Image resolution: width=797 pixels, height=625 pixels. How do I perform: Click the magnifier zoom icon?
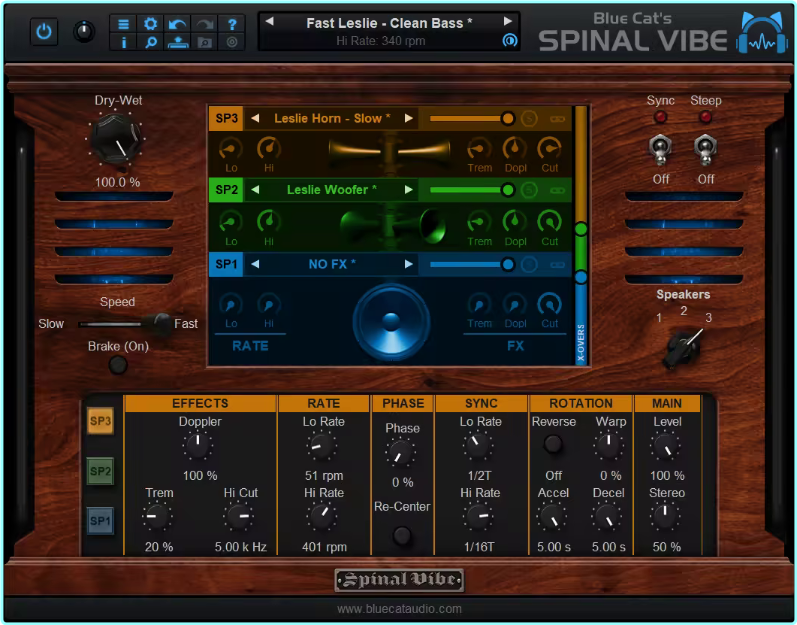pyautogui.click(x=150, y=42)
